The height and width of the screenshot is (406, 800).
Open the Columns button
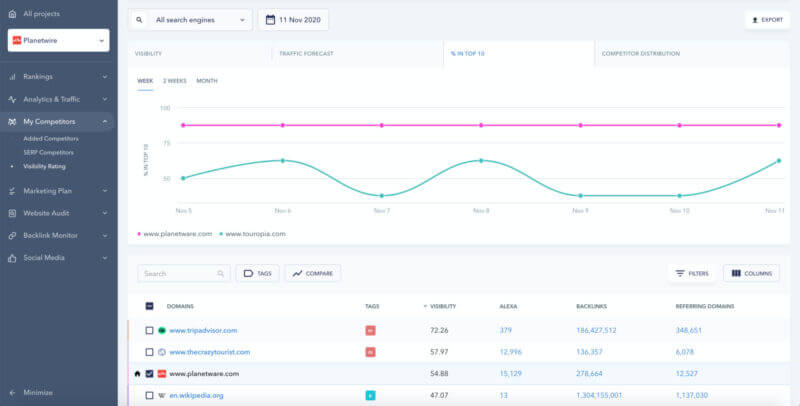pyautogui.click(x=751, y=274)
